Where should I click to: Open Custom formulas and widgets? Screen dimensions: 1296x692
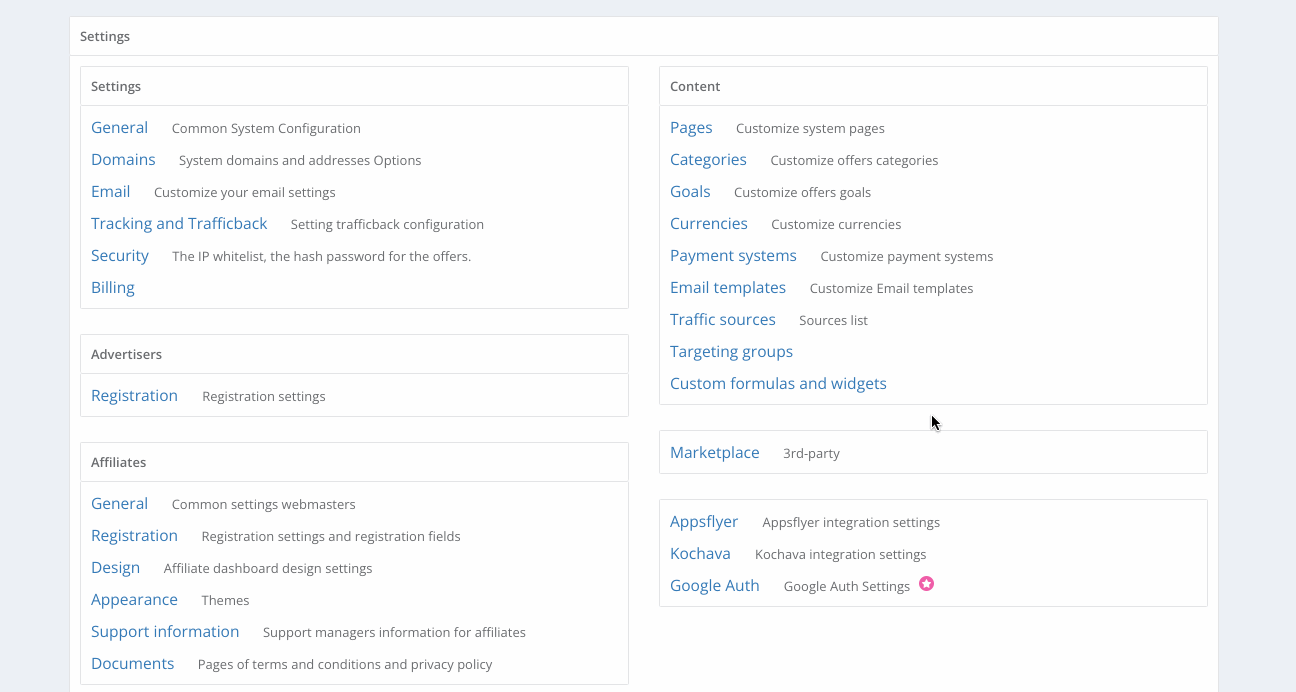click(778, 384)
